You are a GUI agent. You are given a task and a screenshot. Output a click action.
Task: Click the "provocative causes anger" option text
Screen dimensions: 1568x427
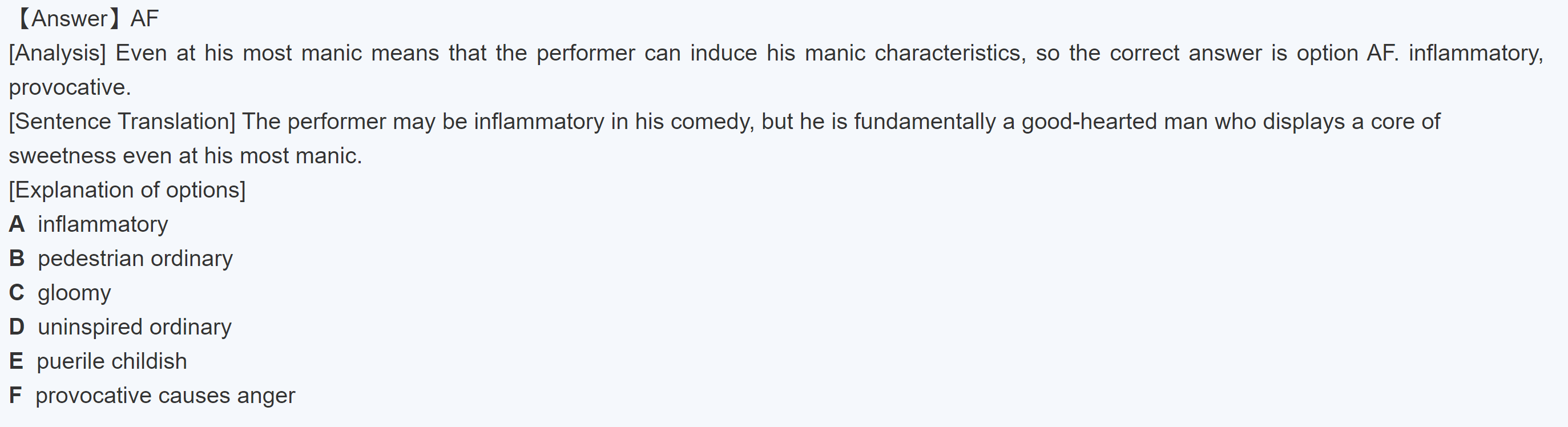tap(165, 396)
